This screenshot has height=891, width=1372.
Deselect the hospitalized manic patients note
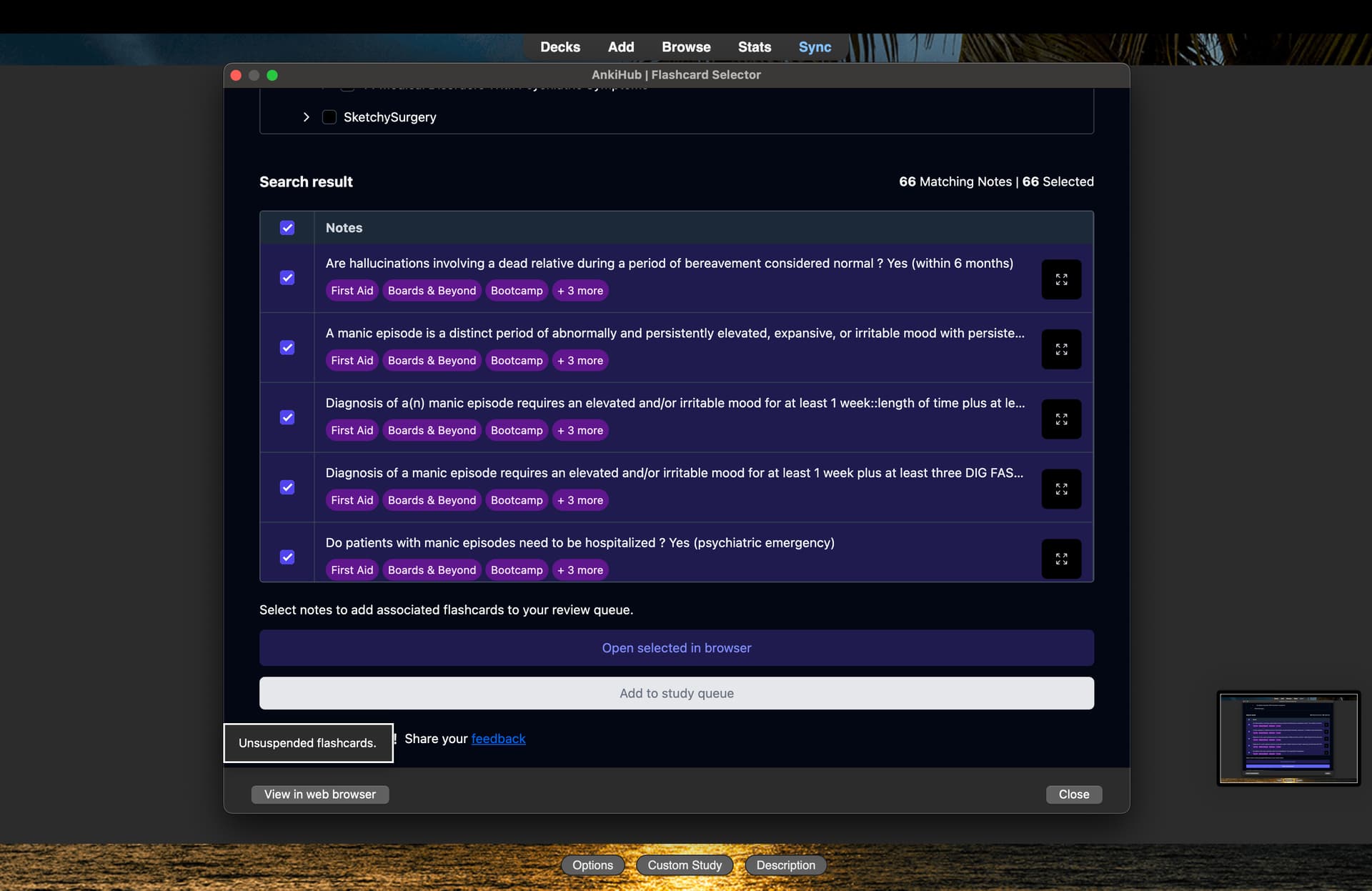point(287,557)
